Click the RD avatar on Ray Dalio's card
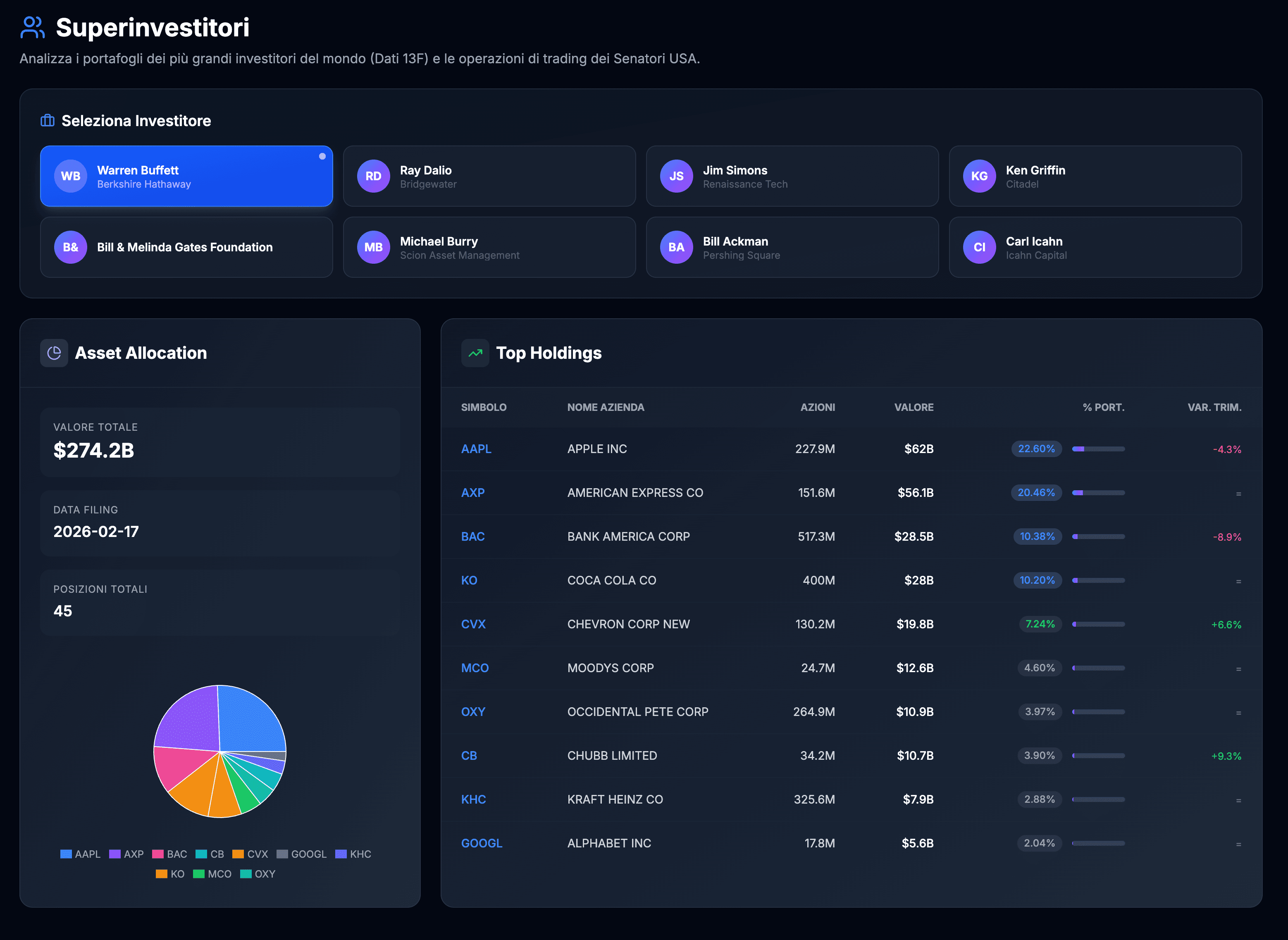Image resolution: width=1288 pixels, height=940 pixels. click(x=373, y=176)
